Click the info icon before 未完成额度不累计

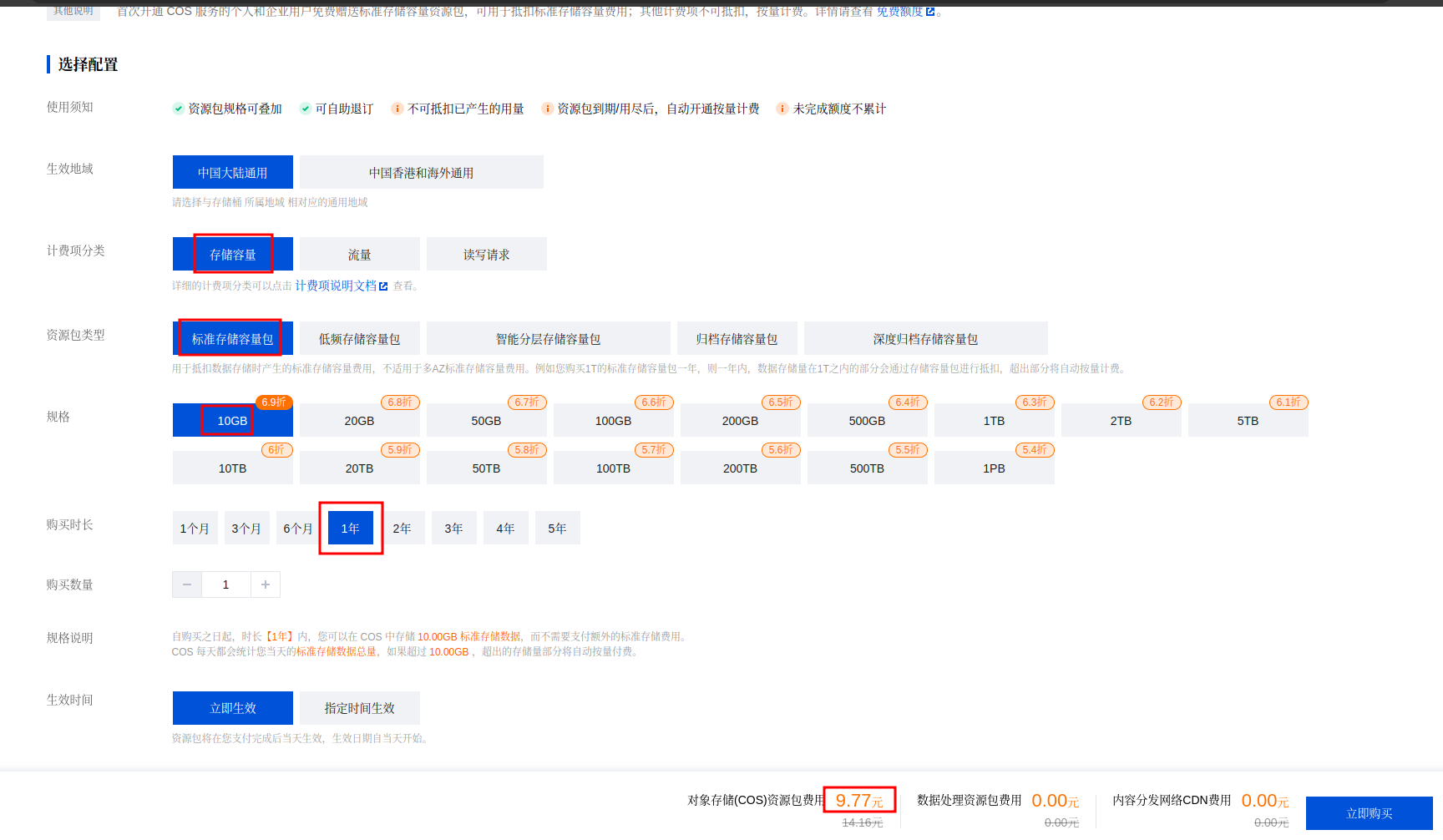click(782, 109)
